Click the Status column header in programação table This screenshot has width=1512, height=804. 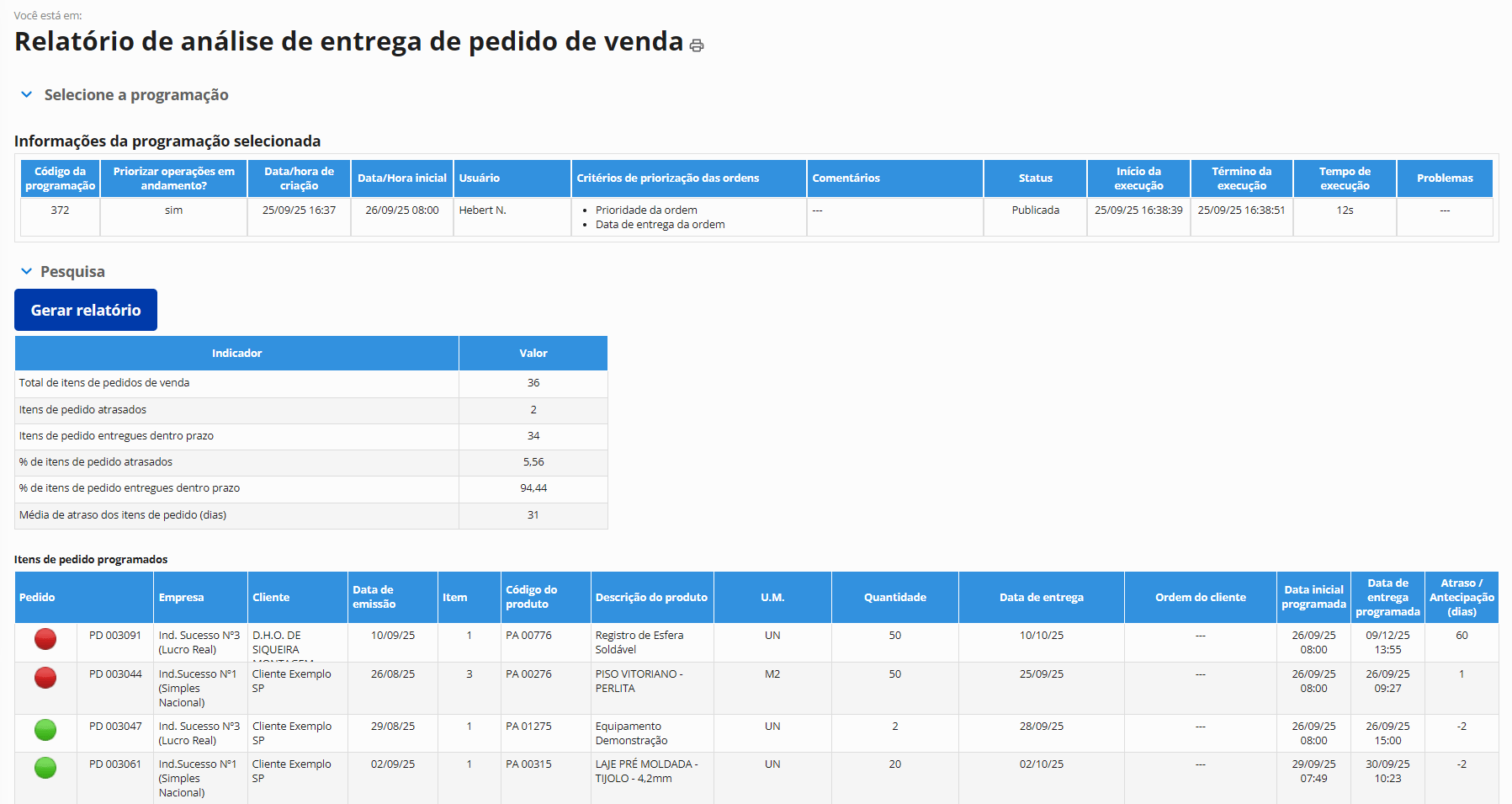tap(1035, 178)
